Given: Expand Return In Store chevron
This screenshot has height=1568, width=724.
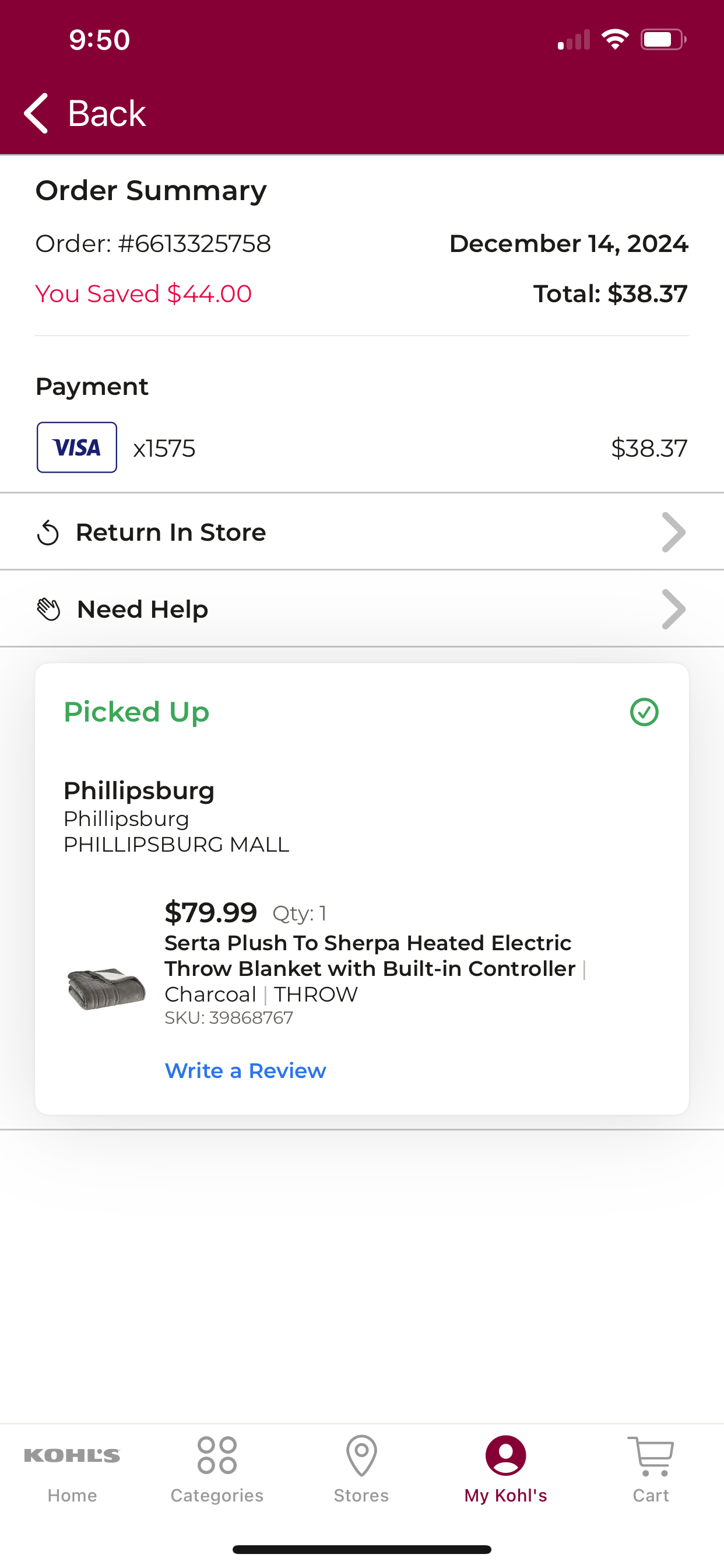Looking at the screenshot, I should tap(673, 532).
